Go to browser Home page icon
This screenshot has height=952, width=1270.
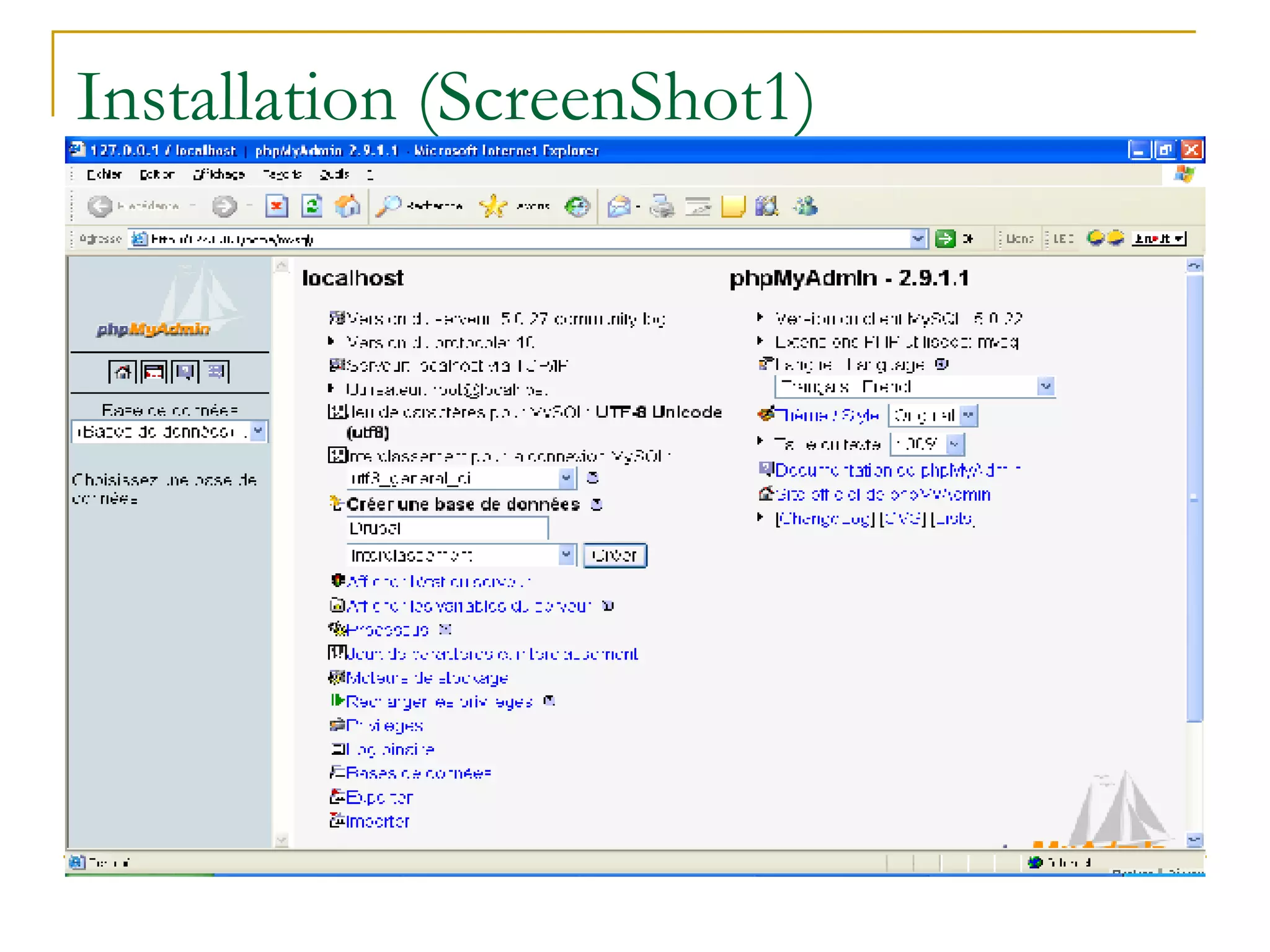point(347,206)
